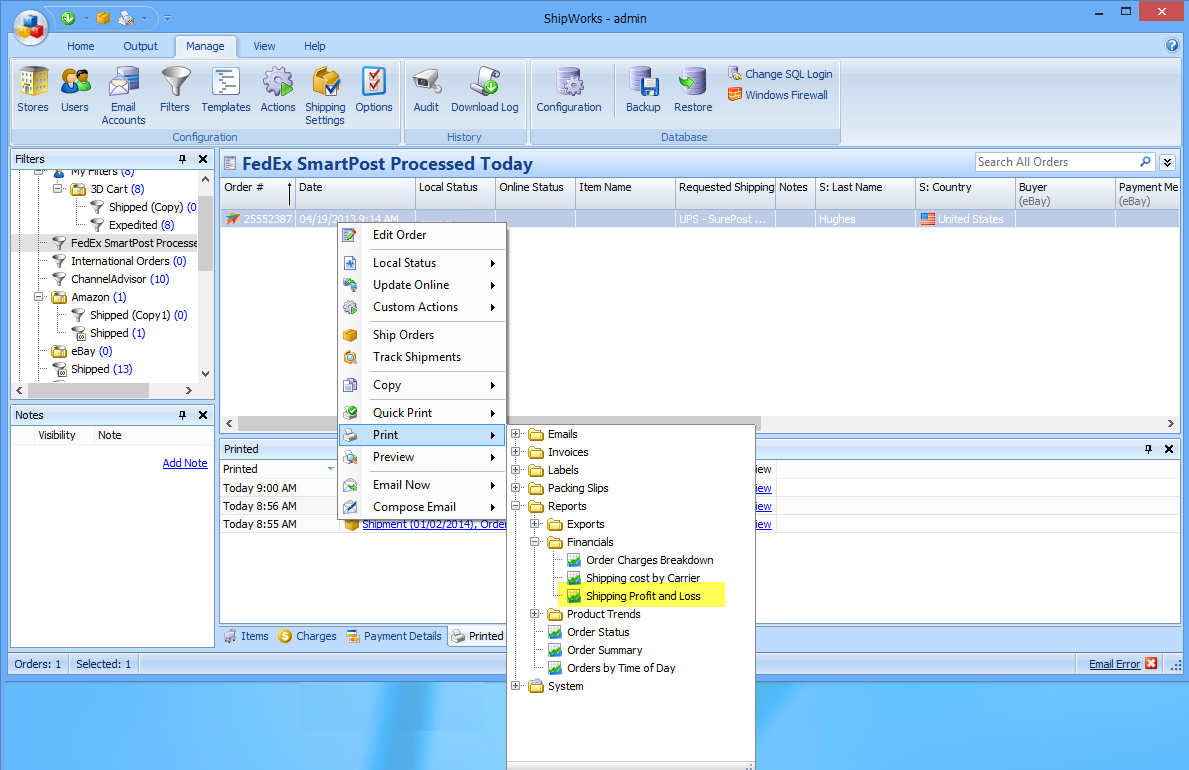Viewport: 1189px width, 770px height.
Task: Open the Actions manager
Action: (278, 90)
